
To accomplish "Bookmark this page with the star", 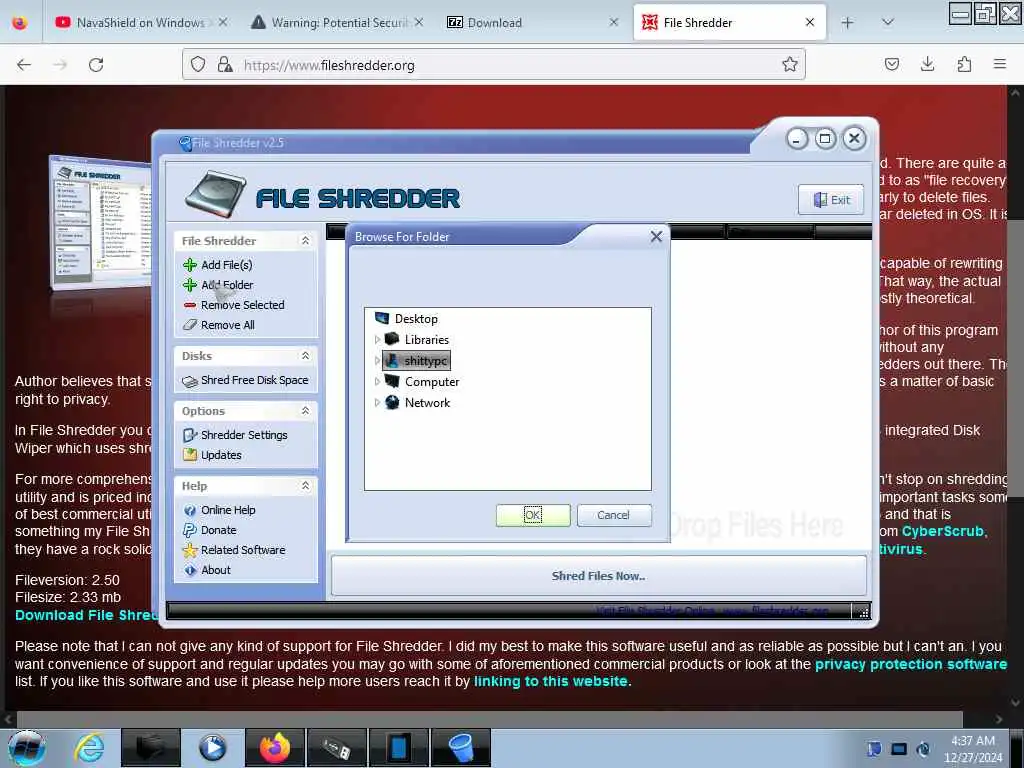I will pos(790,64).
